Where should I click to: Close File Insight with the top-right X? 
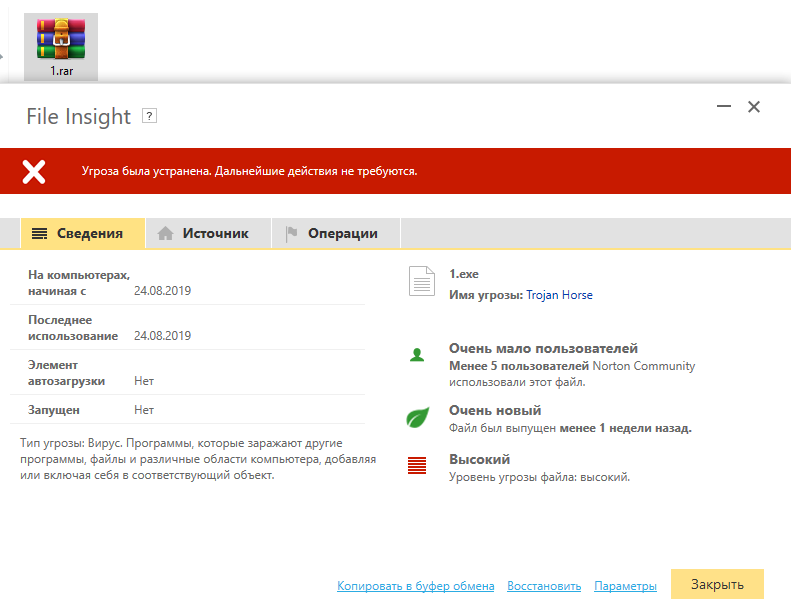[x=754, y=106]
